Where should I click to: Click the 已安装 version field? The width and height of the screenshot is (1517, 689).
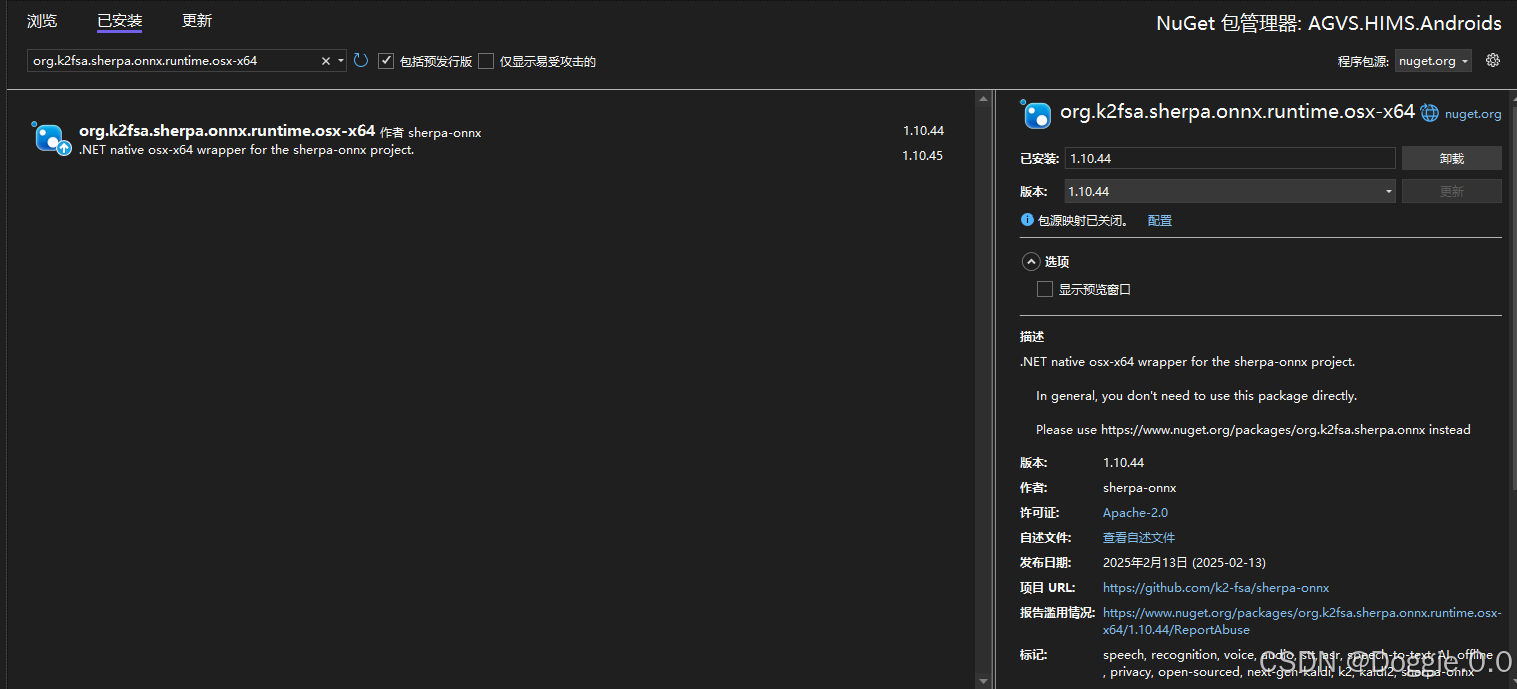(x=1230, y=158)
